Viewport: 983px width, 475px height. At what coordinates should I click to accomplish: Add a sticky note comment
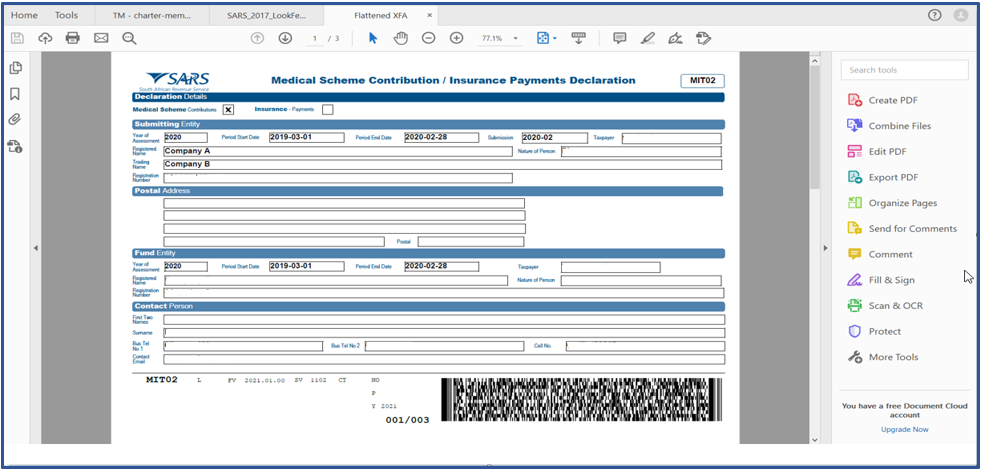[x=619, y=38]
